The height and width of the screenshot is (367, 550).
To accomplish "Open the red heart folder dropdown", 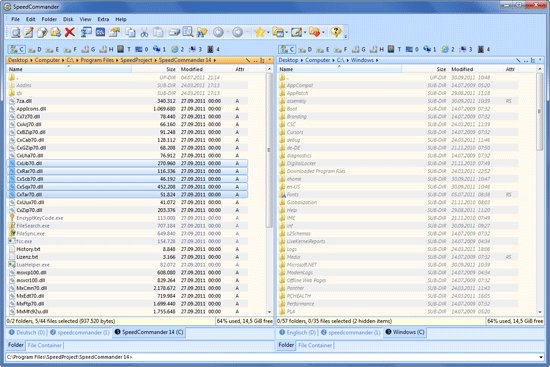I will (323, 33).
